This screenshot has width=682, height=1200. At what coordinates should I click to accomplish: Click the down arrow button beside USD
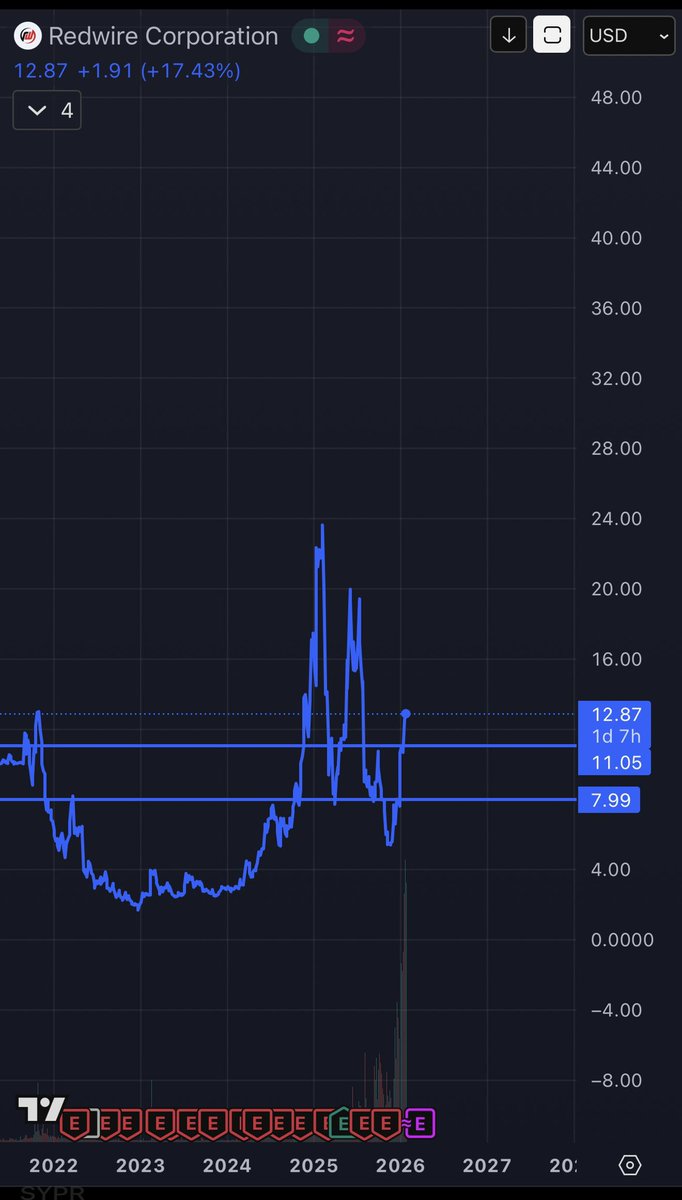click(x=509, y=36)
